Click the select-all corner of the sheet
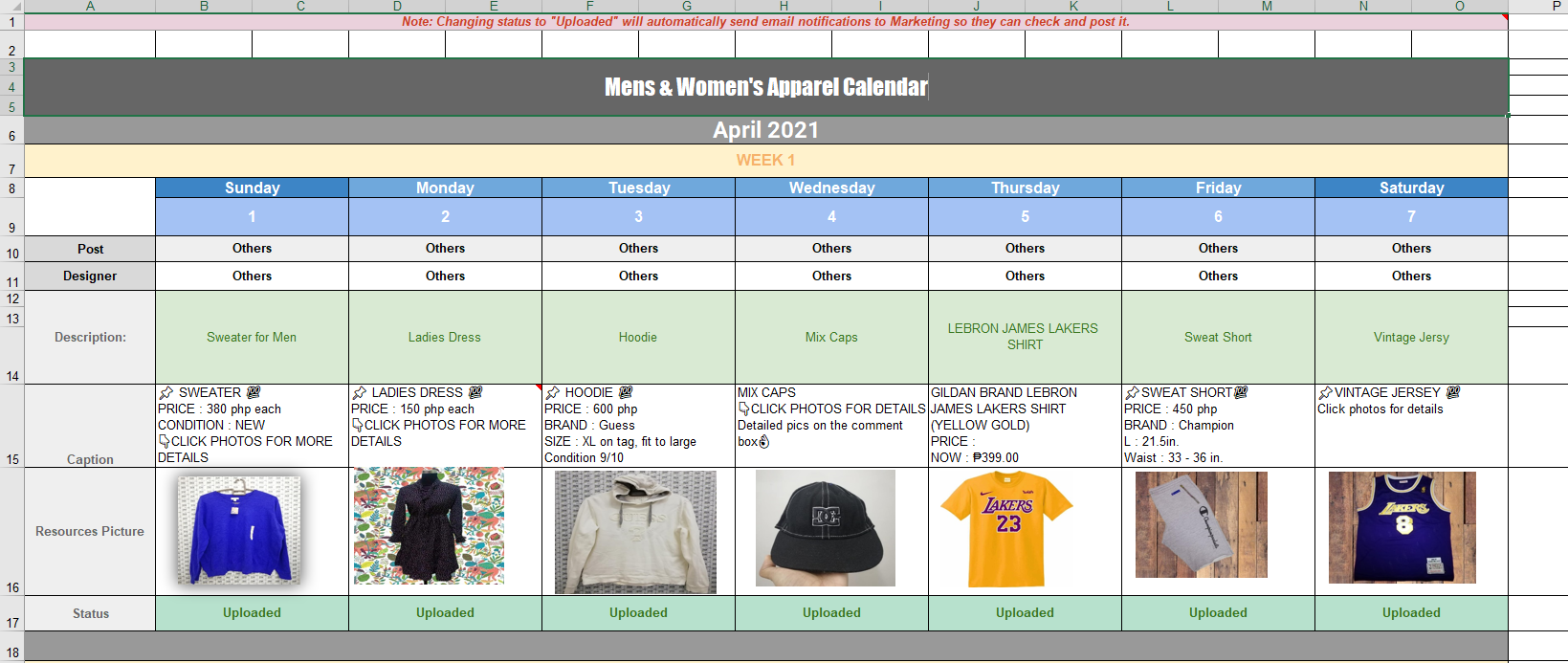Screen dimensions: 1568x663 click(x=11, y=6)
